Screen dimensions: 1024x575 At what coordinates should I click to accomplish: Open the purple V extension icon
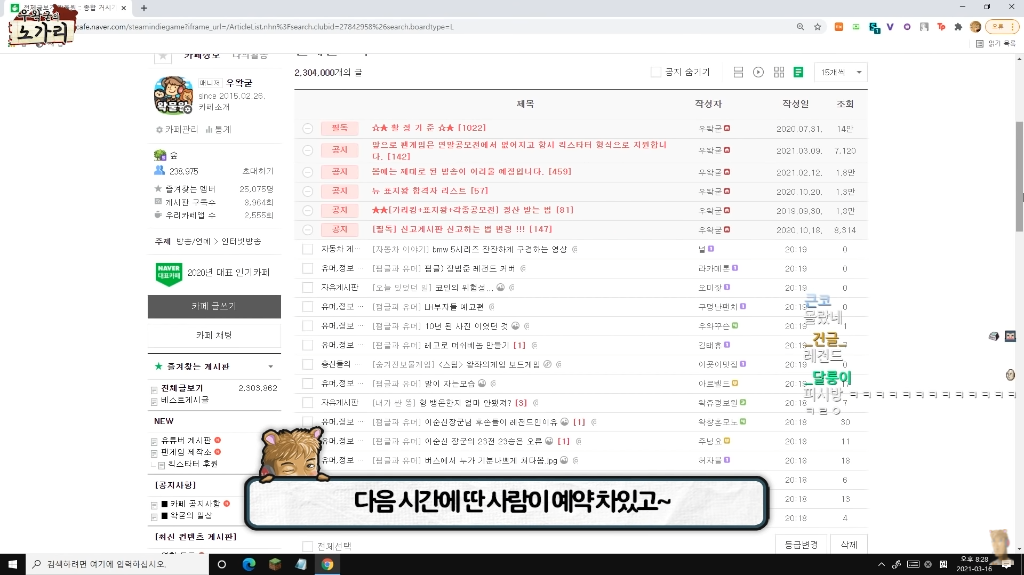(889, 27)
